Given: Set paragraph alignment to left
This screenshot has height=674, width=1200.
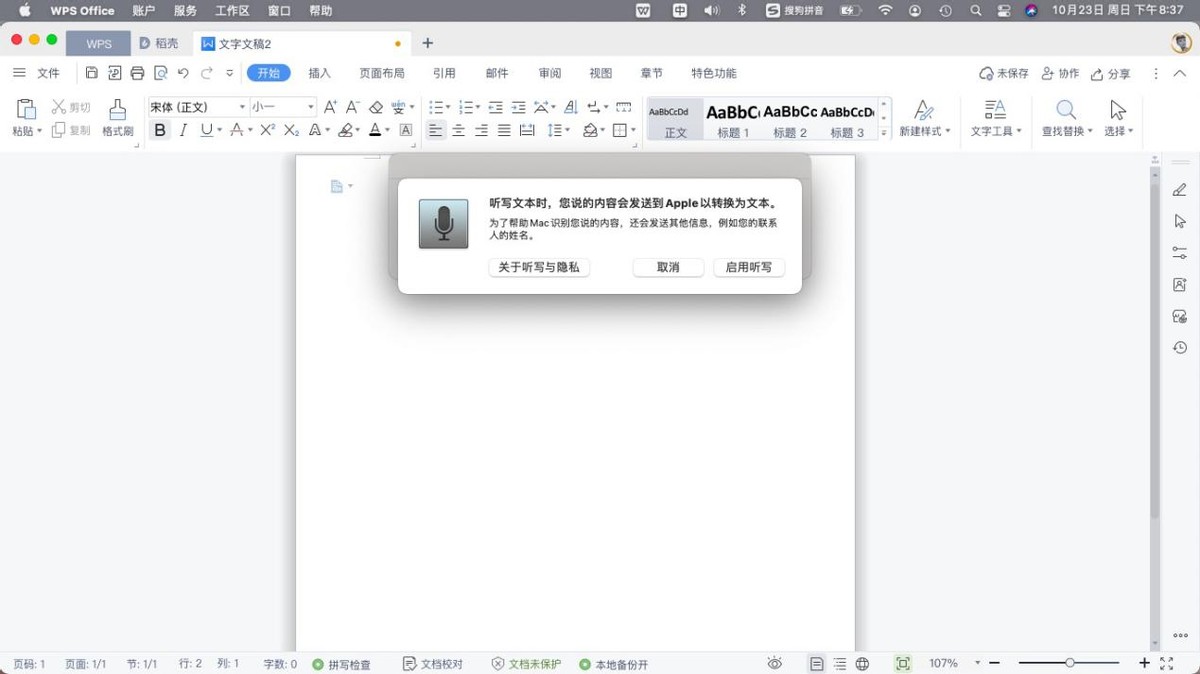Looking at the screenshot, I should (436, 130).
